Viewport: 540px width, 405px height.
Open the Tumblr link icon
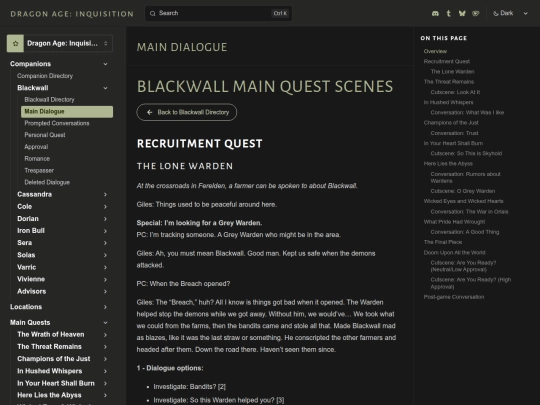pyautogui.click(x=448, y=13)
